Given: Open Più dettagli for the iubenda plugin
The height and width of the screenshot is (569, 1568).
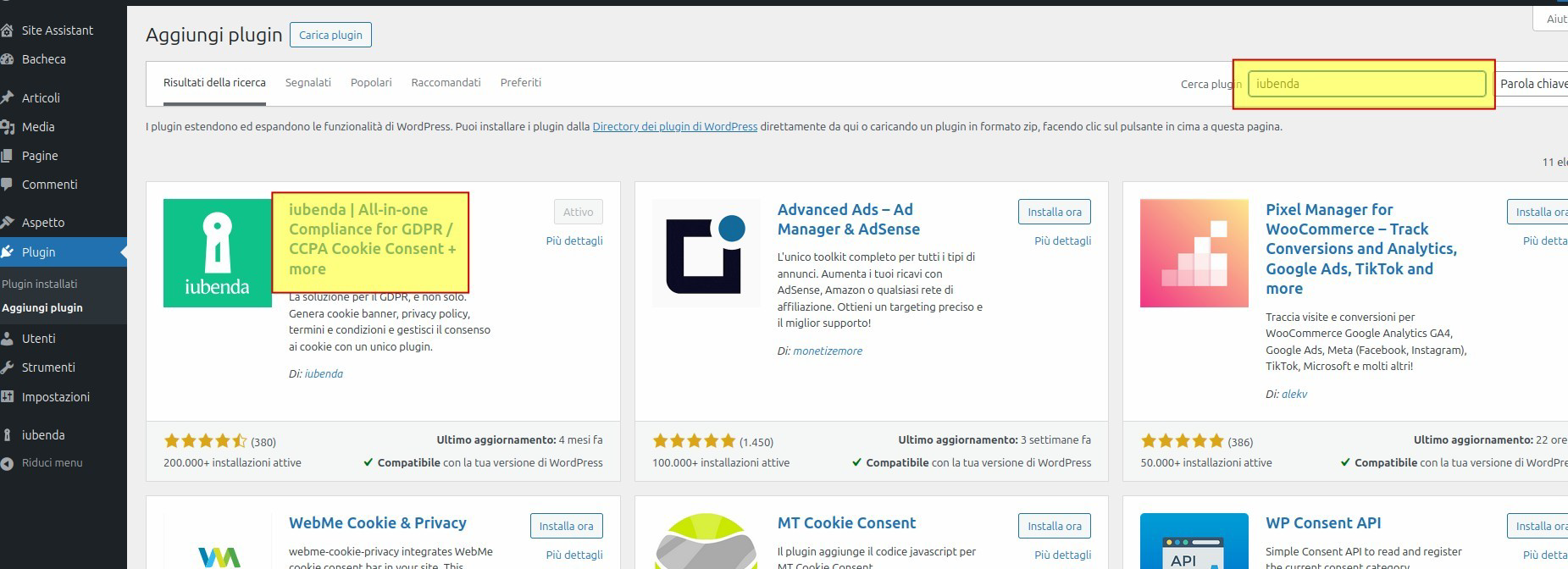Looking at the screenshot, I should [x=574, y=241].
